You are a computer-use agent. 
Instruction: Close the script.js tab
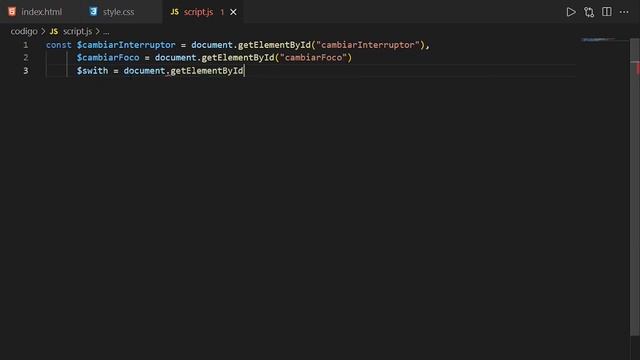(233, 12)
